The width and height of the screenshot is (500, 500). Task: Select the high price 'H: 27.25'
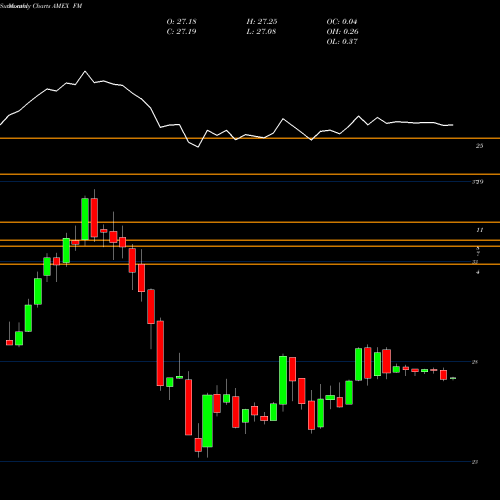click(262, 22)
